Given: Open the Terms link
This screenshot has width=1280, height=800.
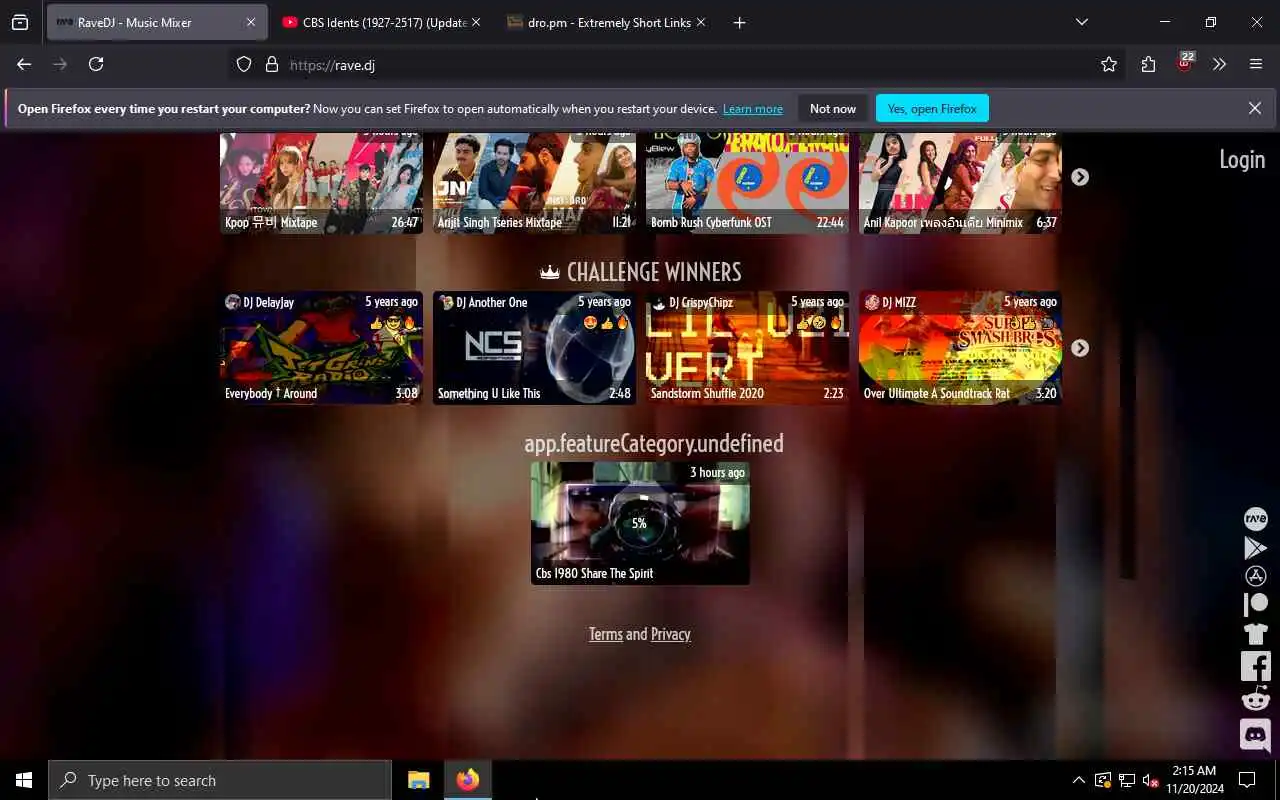Looking at the screenshot, I should click(x=605, y=634).
